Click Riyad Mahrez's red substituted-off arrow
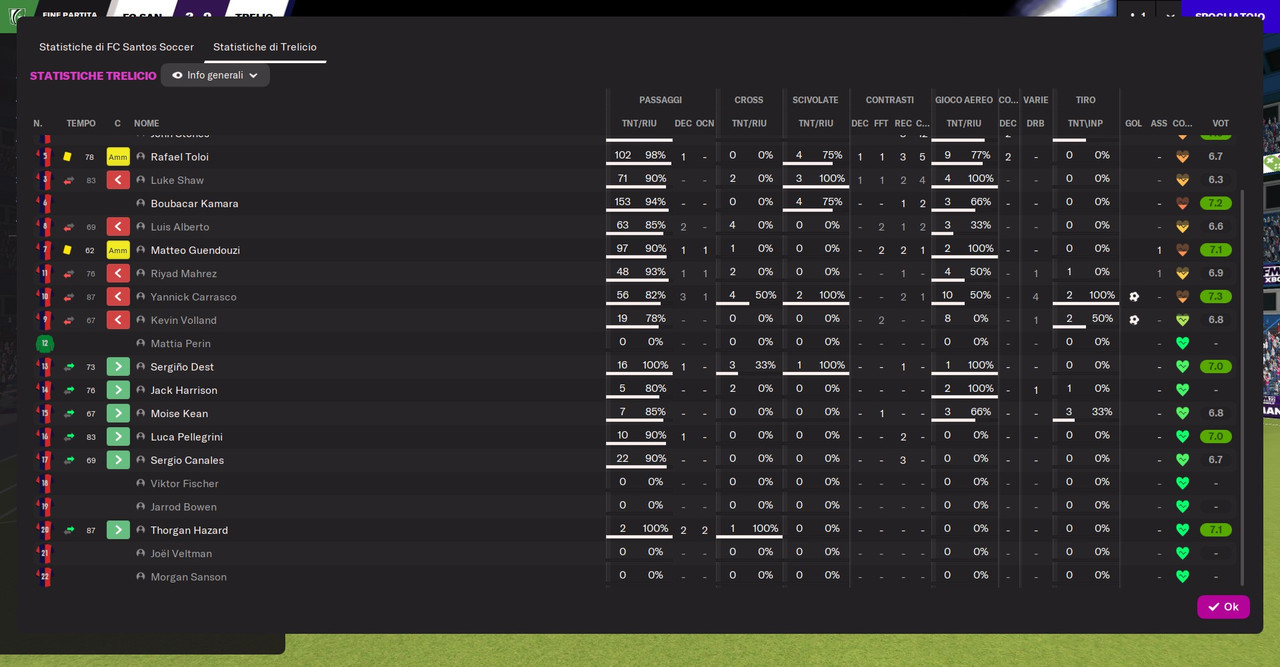1280x667 pixels. [x=118, y=274]
